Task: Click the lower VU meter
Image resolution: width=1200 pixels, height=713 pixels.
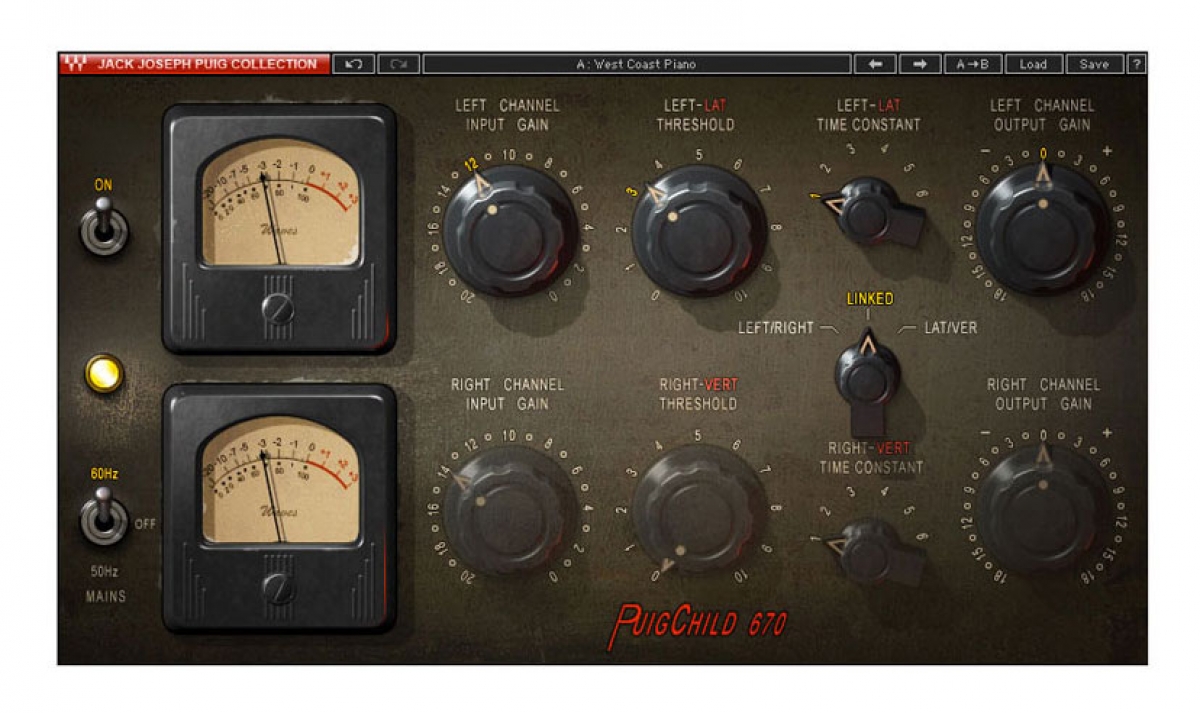Action: click(x=279, y=508)
